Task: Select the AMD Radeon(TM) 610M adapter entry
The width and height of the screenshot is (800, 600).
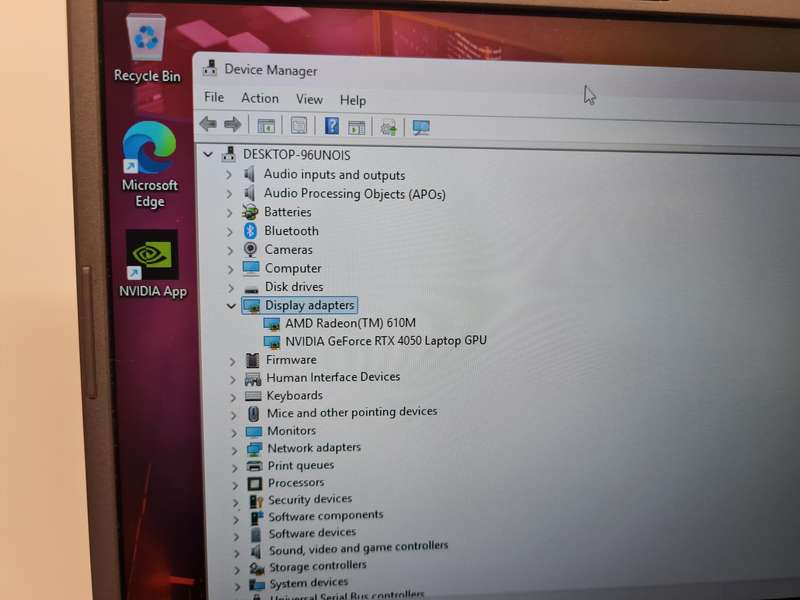Action: [350, 323]
